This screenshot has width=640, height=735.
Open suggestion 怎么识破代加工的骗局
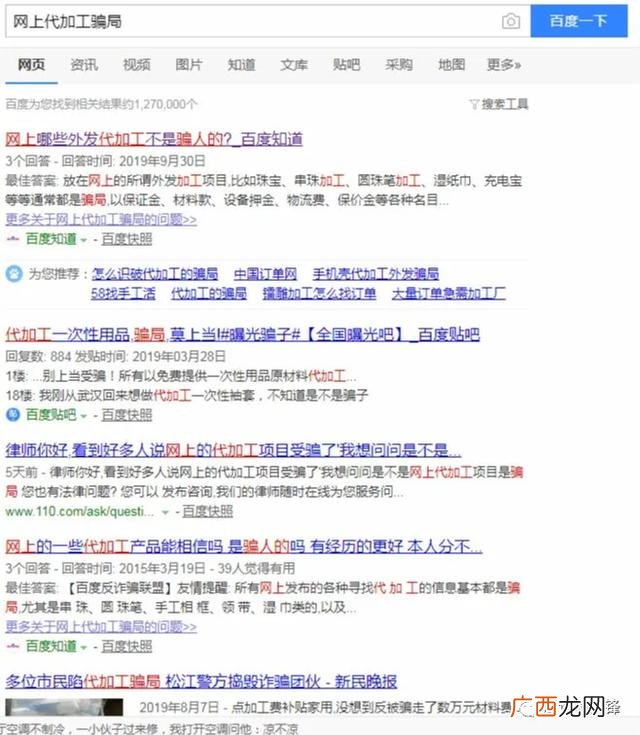[x=155, y=274]
